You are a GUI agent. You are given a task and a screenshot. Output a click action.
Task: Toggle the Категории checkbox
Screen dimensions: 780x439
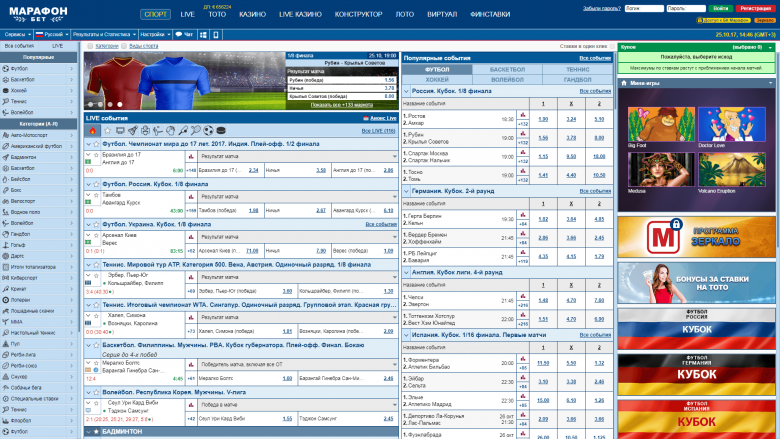click(90, 46)
